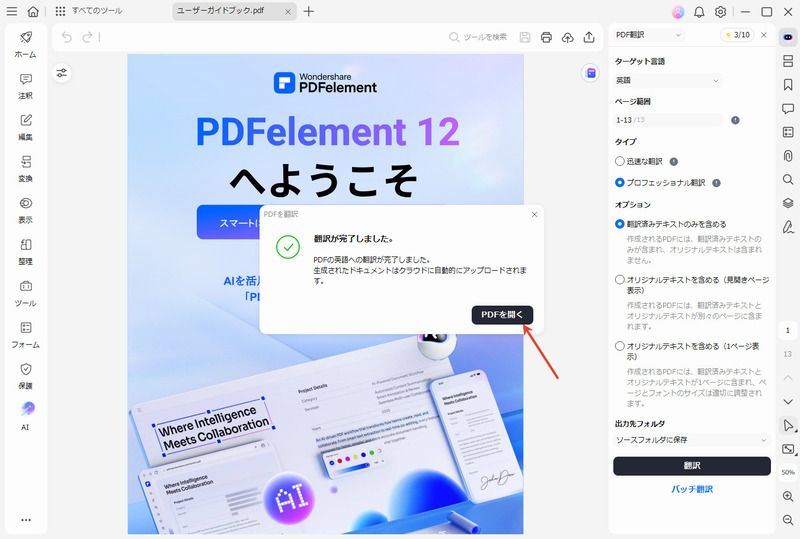Open attachments paperclip panel
Viewport: 800px width, 539px height.
788,156
